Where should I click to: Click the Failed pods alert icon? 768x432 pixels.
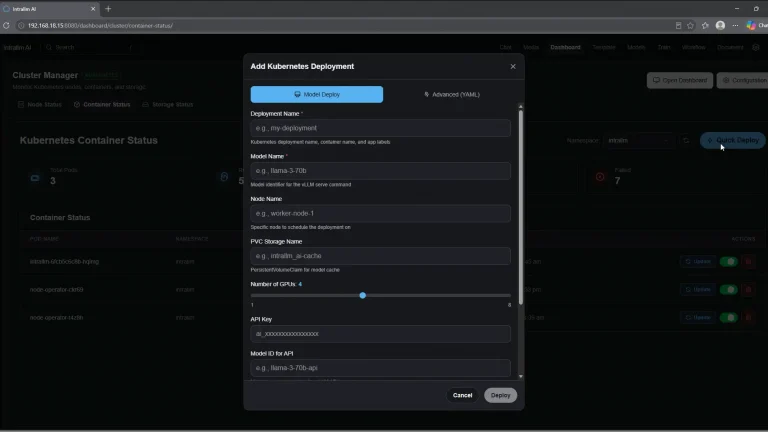point(600,177)
